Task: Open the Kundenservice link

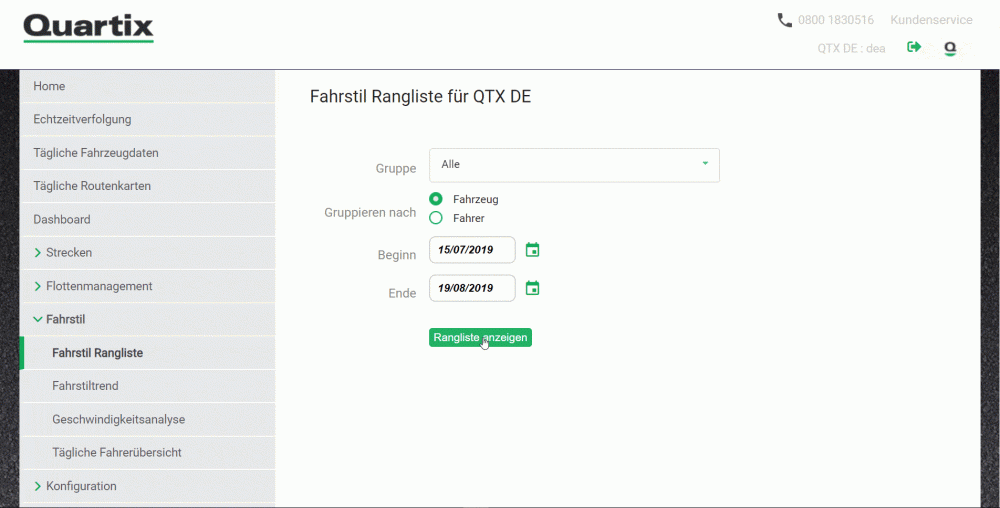Action: 931,20
